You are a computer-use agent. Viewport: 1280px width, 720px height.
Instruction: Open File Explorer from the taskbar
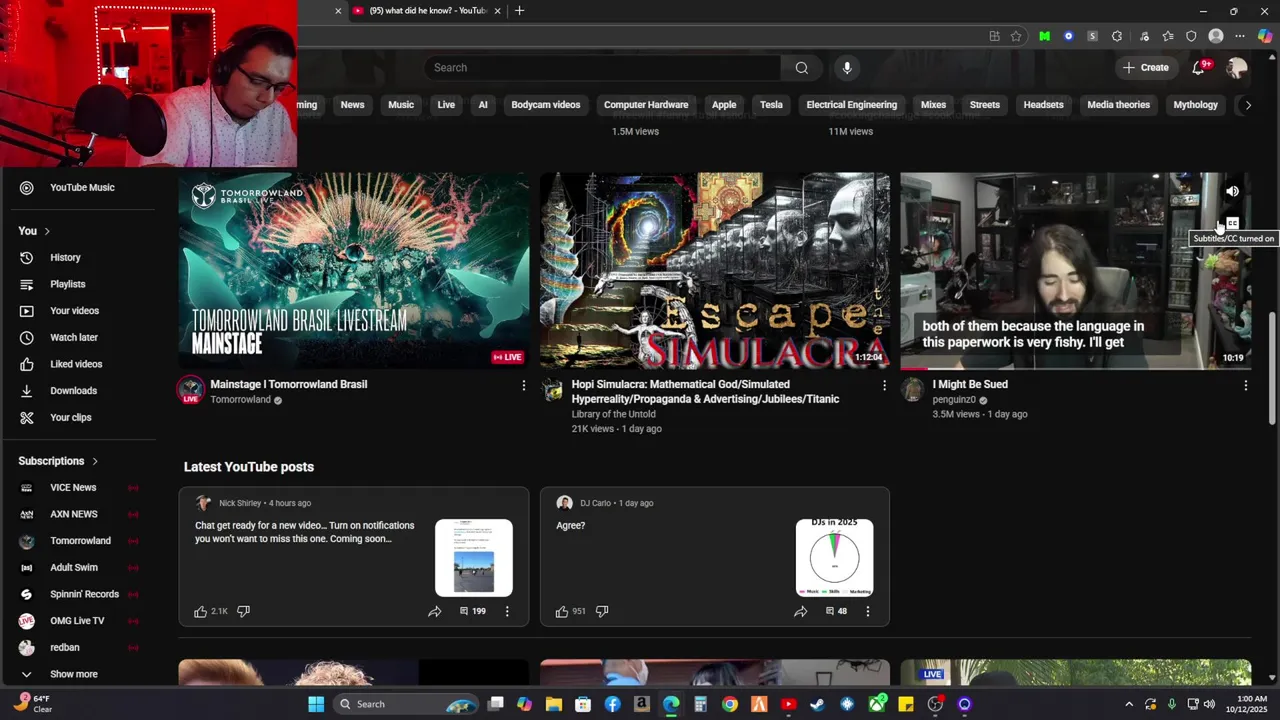pos(554,704)
